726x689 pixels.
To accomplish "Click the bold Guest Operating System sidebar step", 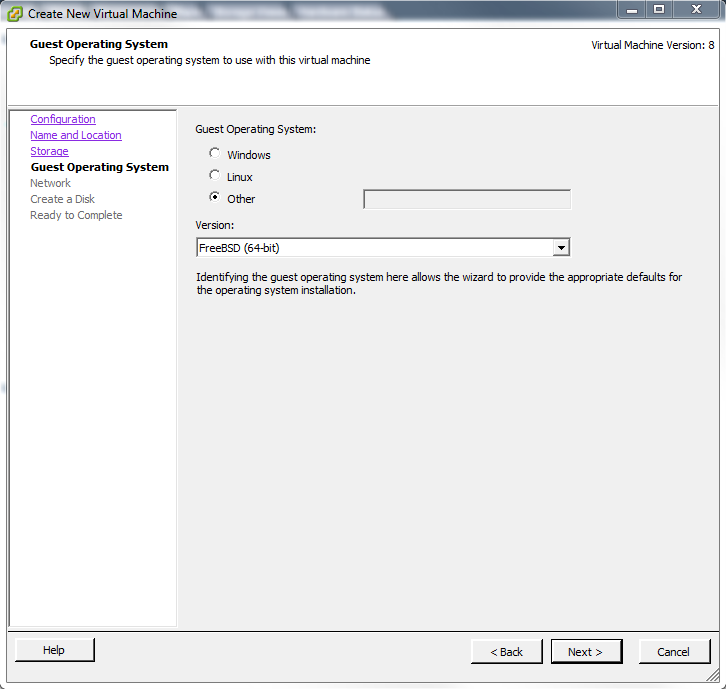I will tap(100, 167).
